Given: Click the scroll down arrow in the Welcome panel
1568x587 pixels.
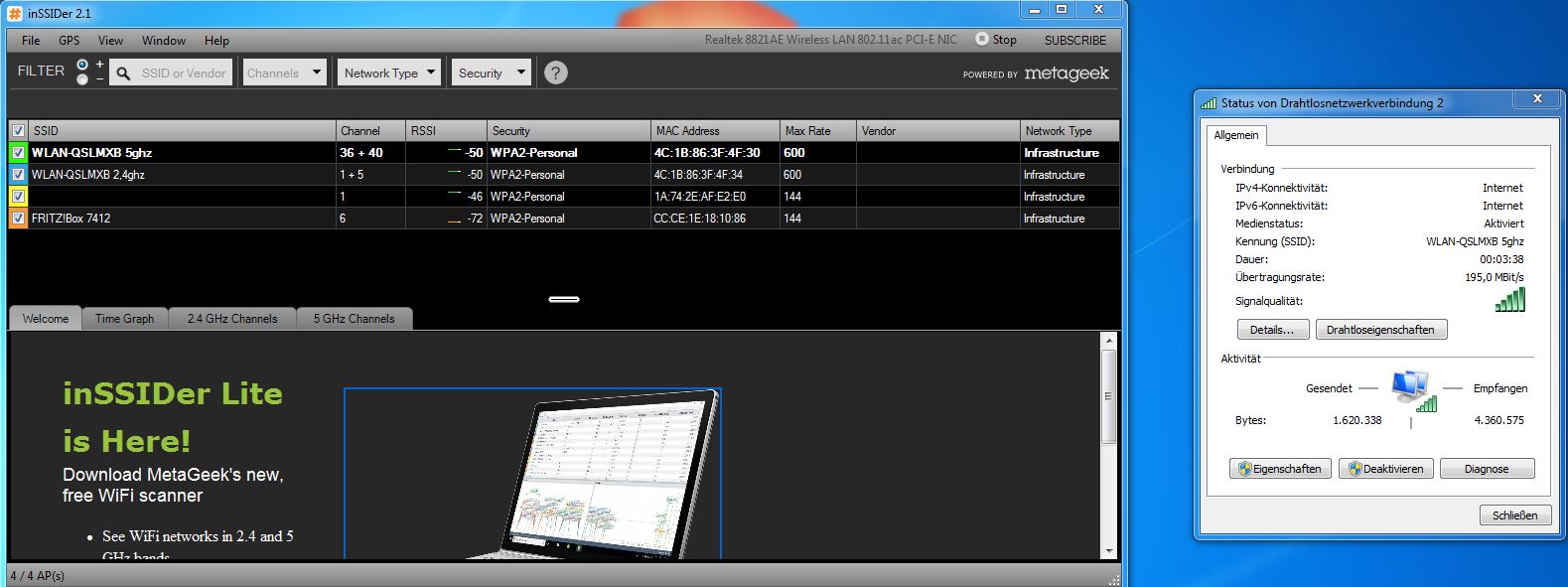Looking at the screenshot, I should tap(1109, 550).
